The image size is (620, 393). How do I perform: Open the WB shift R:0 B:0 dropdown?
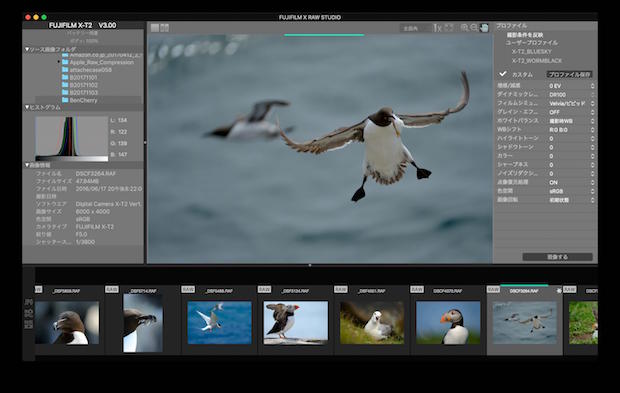[571, 130]
